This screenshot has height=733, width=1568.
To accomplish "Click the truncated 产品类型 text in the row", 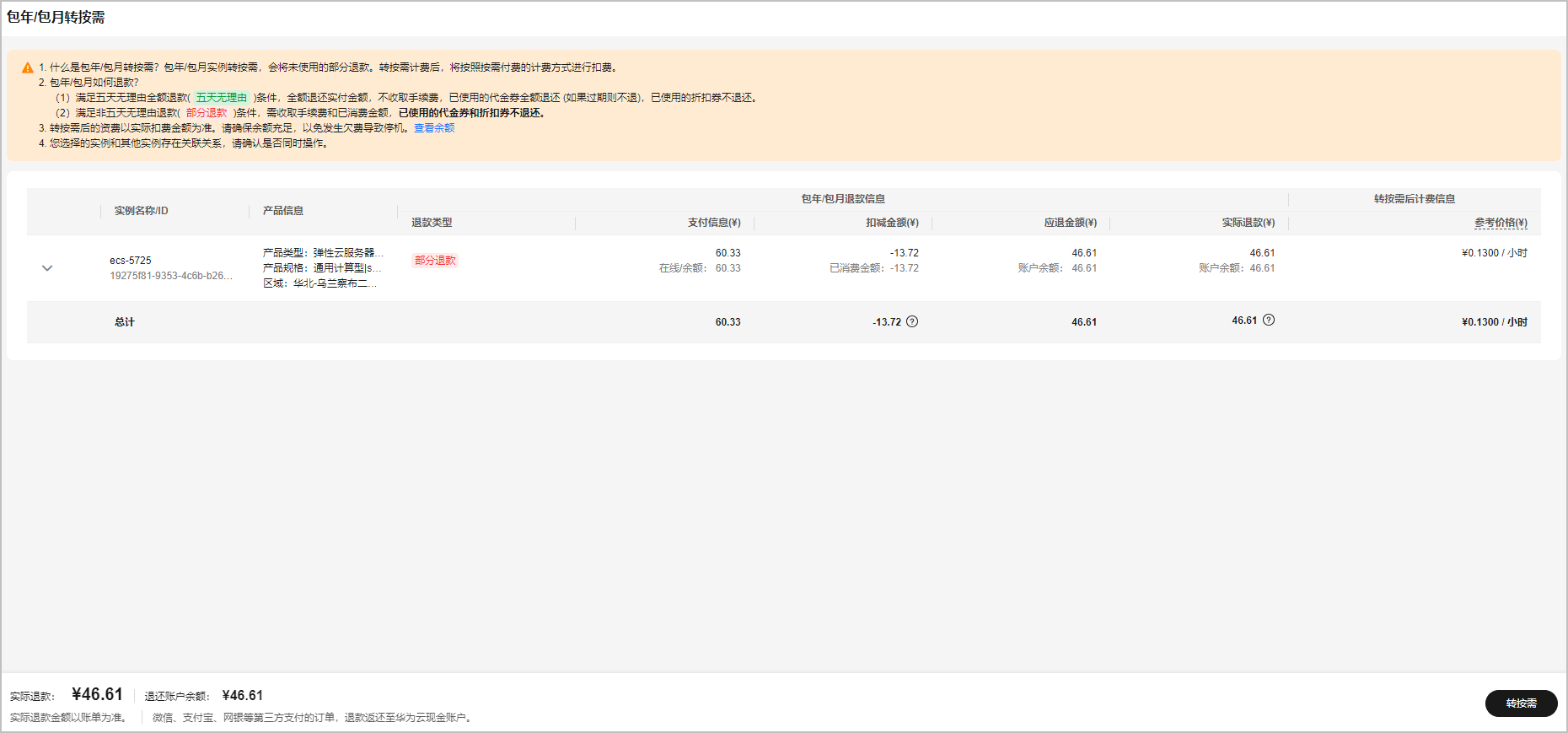I will coord(323,253).
